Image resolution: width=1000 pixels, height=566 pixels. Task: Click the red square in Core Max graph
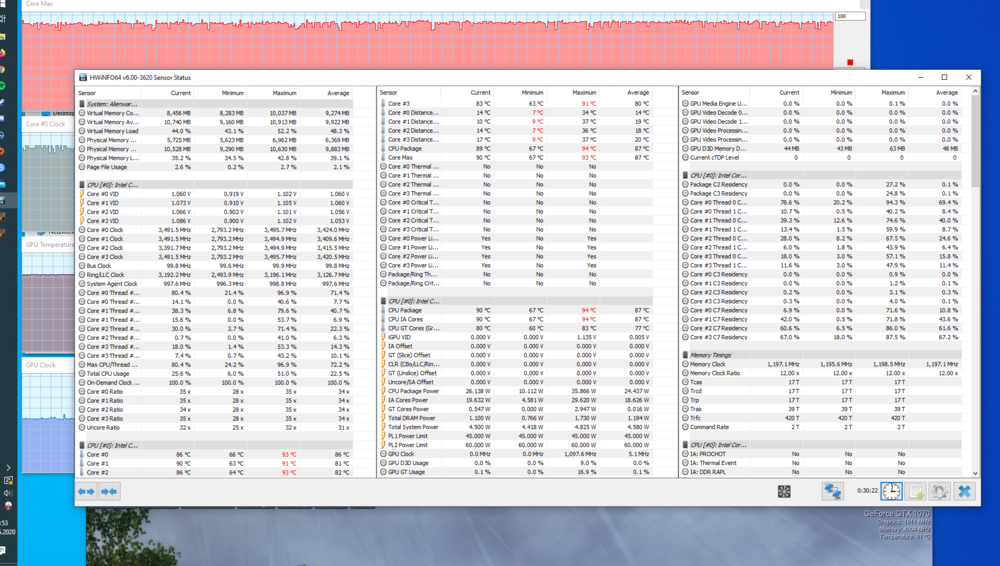(850, 62)
